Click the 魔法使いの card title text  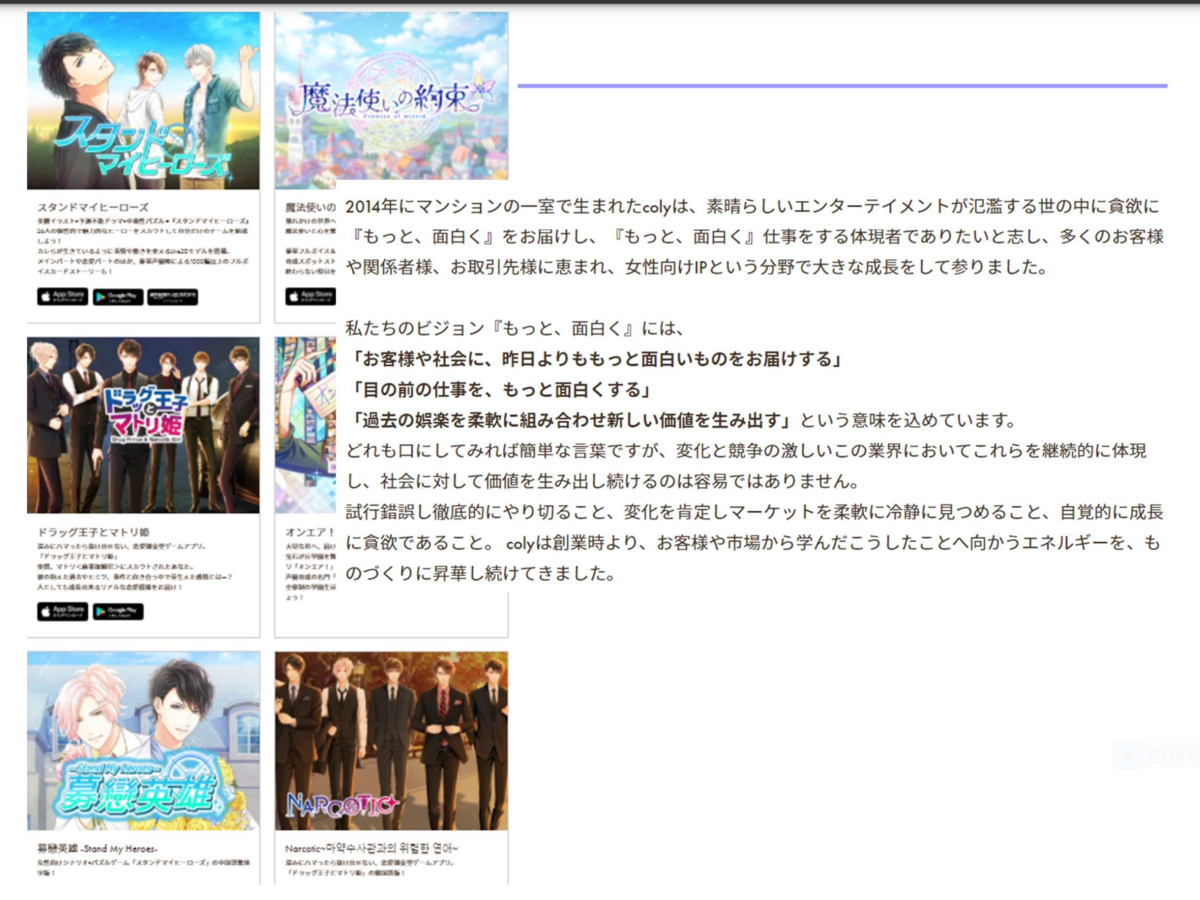coord(311,206)
